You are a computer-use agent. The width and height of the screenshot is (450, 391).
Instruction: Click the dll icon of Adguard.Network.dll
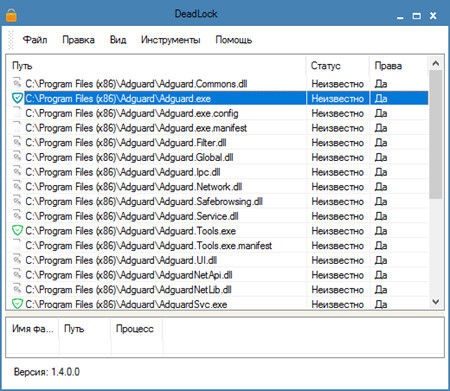tap(17, 186)
